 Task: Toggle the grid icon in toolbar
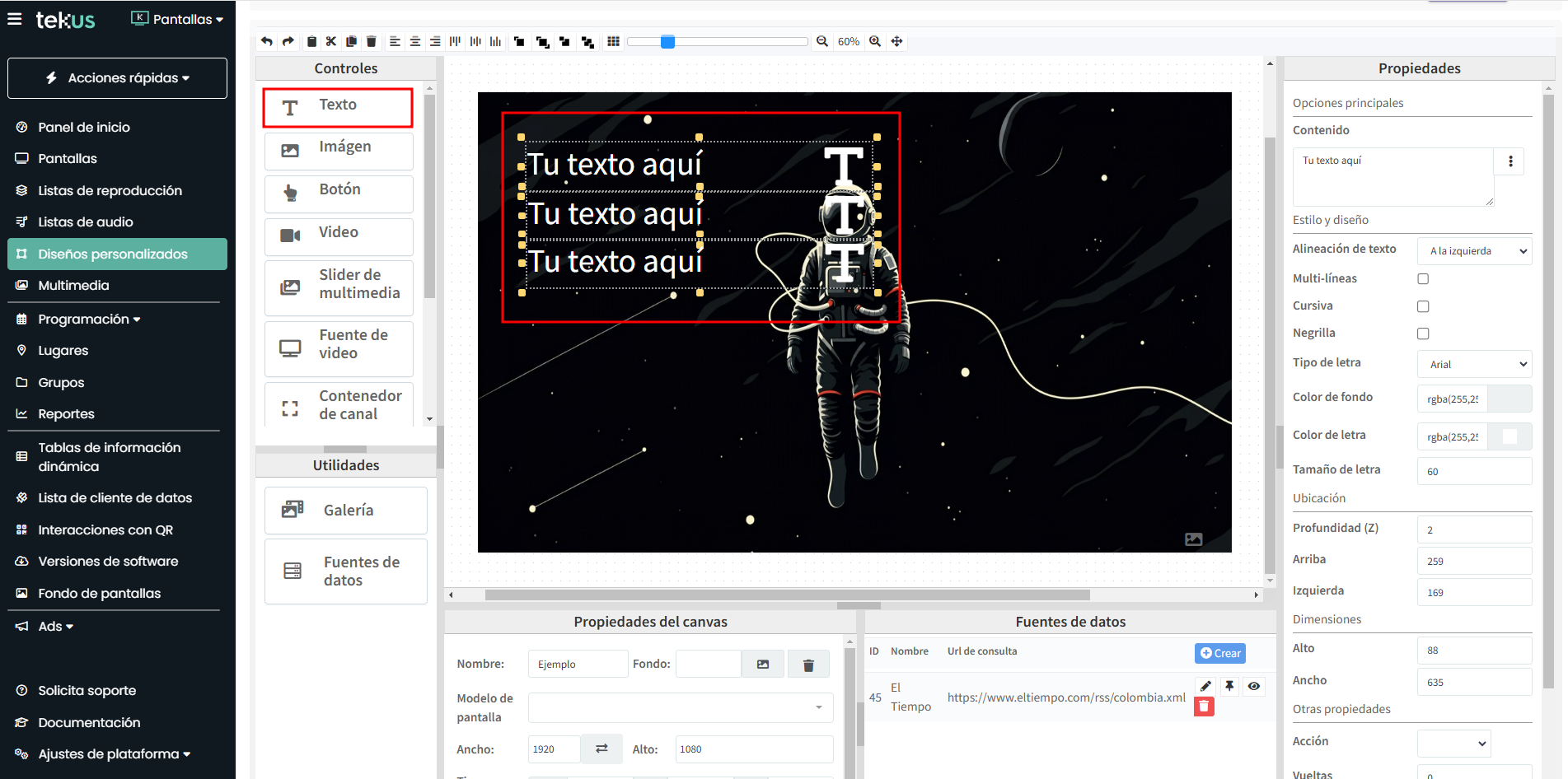[613, 41]
